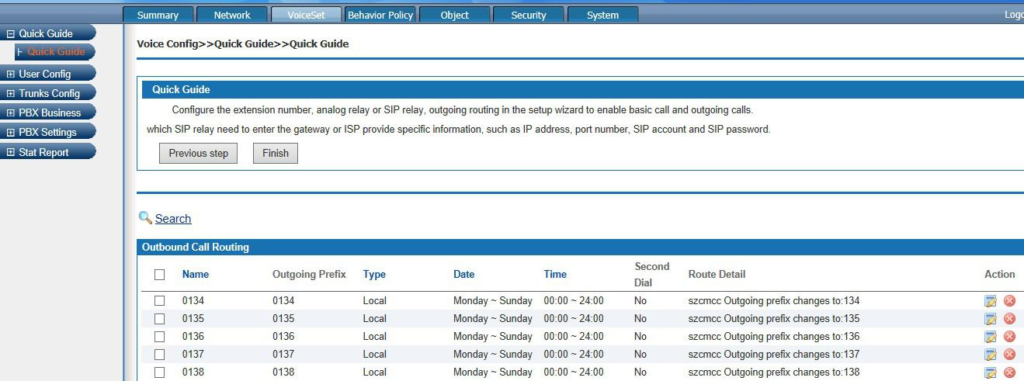Sort table by Time column header
Image resolution: width=1024 pixels, height=381 pixels.
(555, 274)
